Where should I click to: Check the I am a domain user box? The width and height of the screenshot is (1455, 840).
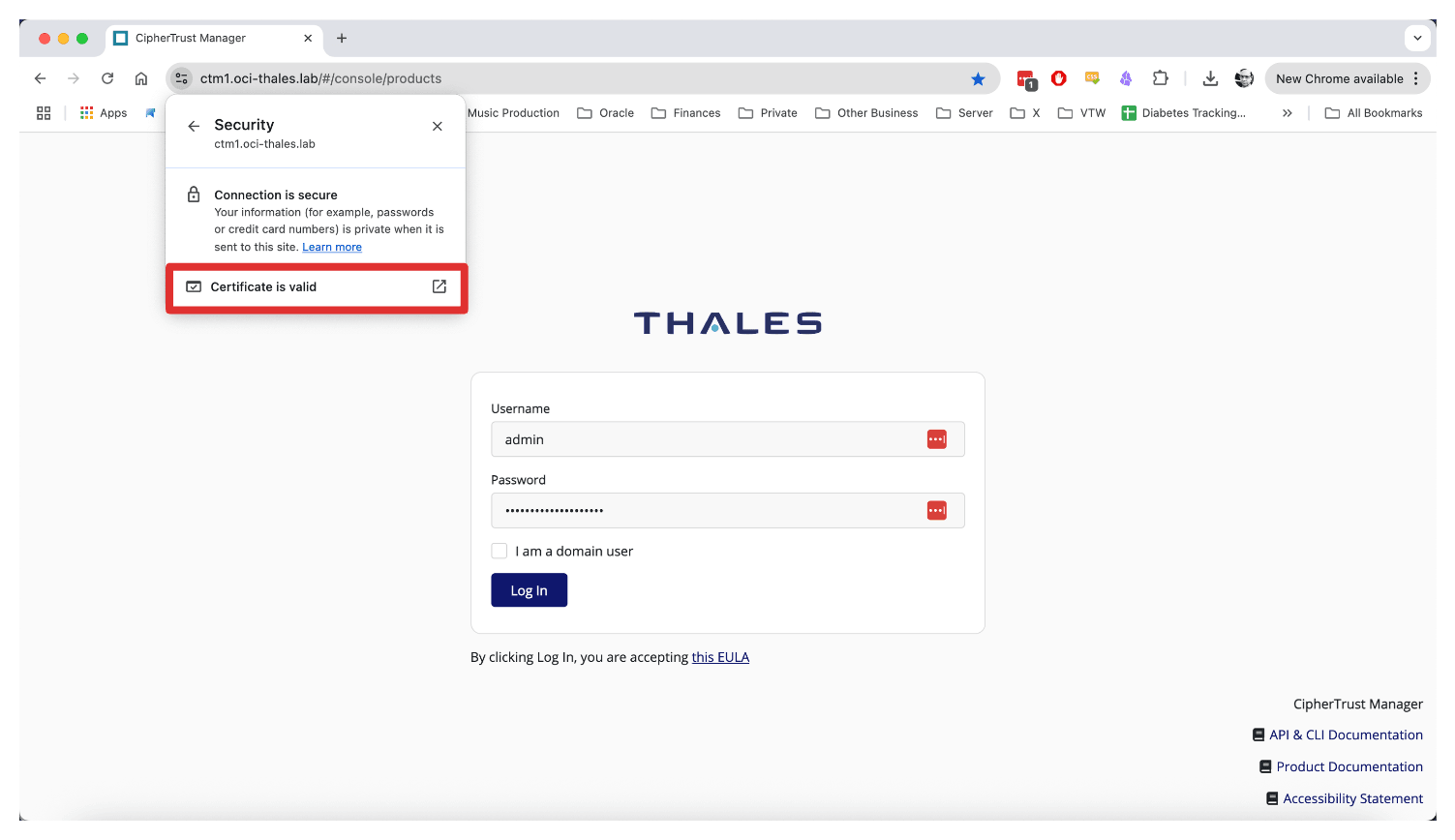click(500, 551)
